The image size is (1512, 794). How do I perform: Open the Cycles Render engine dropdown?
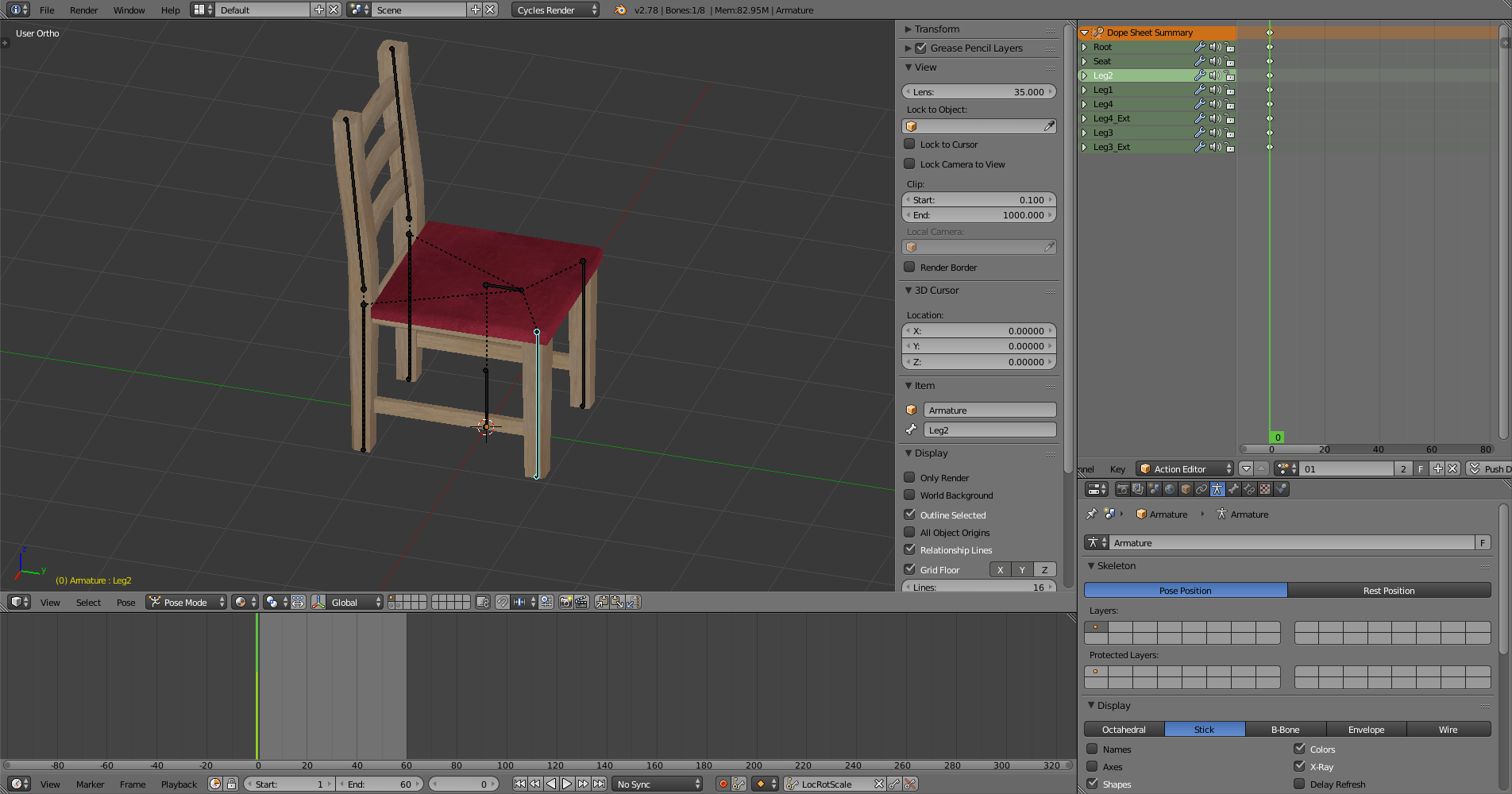pos(555,10)
